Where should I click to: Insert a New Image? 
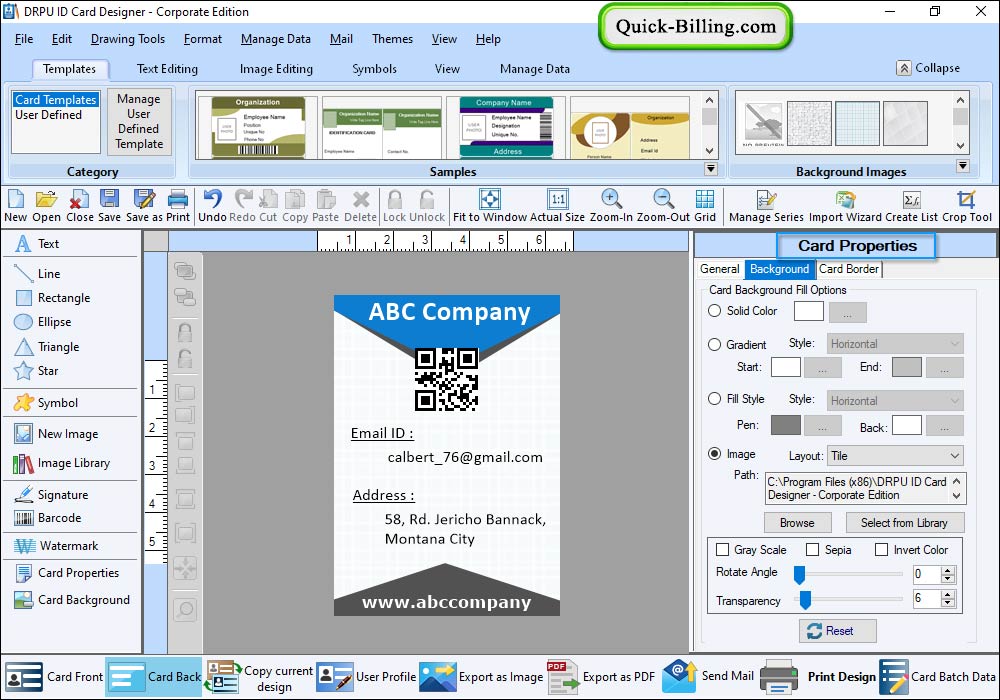[x=56, y=434]
